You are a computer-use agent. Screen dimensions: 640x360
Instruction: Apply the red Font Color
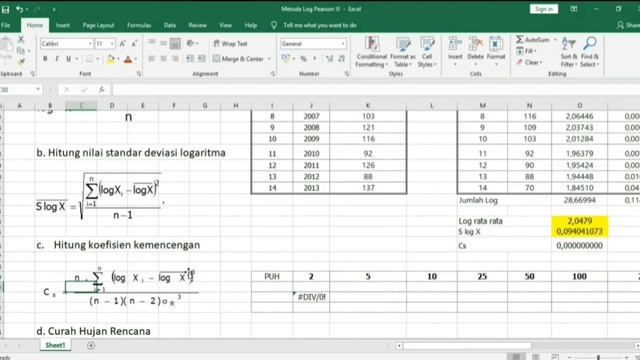128,59
